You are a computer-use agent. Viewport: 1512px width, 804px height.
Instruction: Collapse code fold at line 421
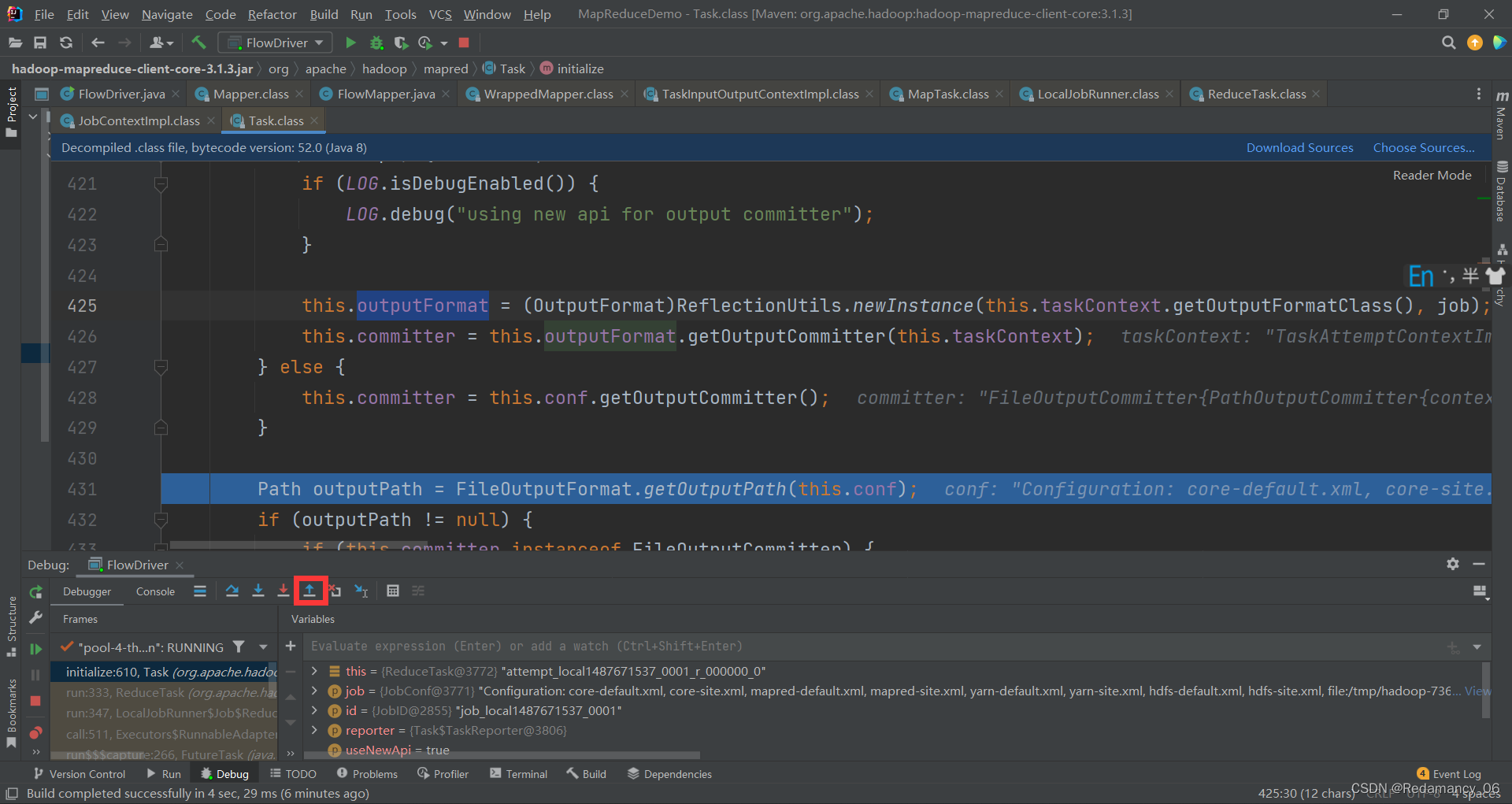pos(161,184)
